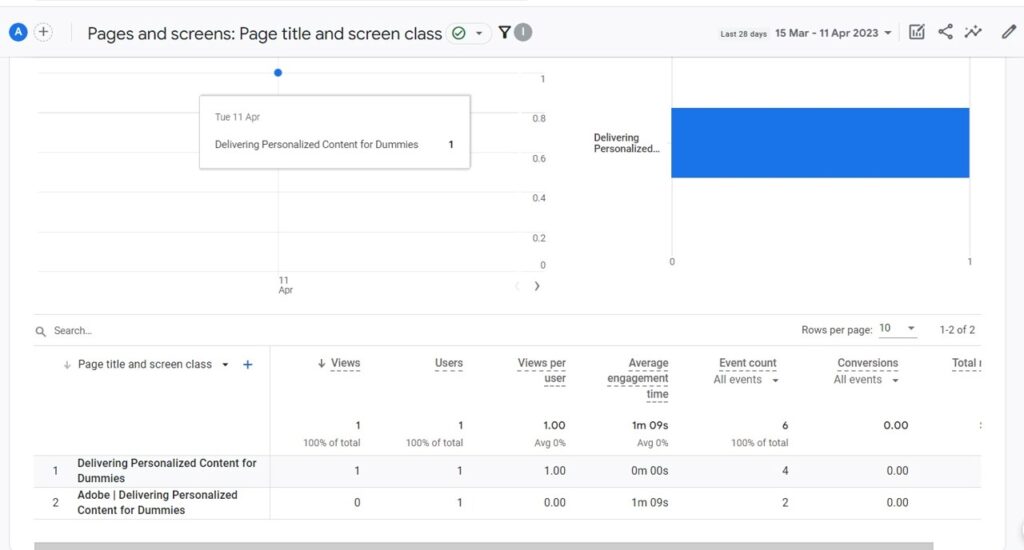Click the blue bar in bar chart
1024x550 pixels.
click(820, 143)
